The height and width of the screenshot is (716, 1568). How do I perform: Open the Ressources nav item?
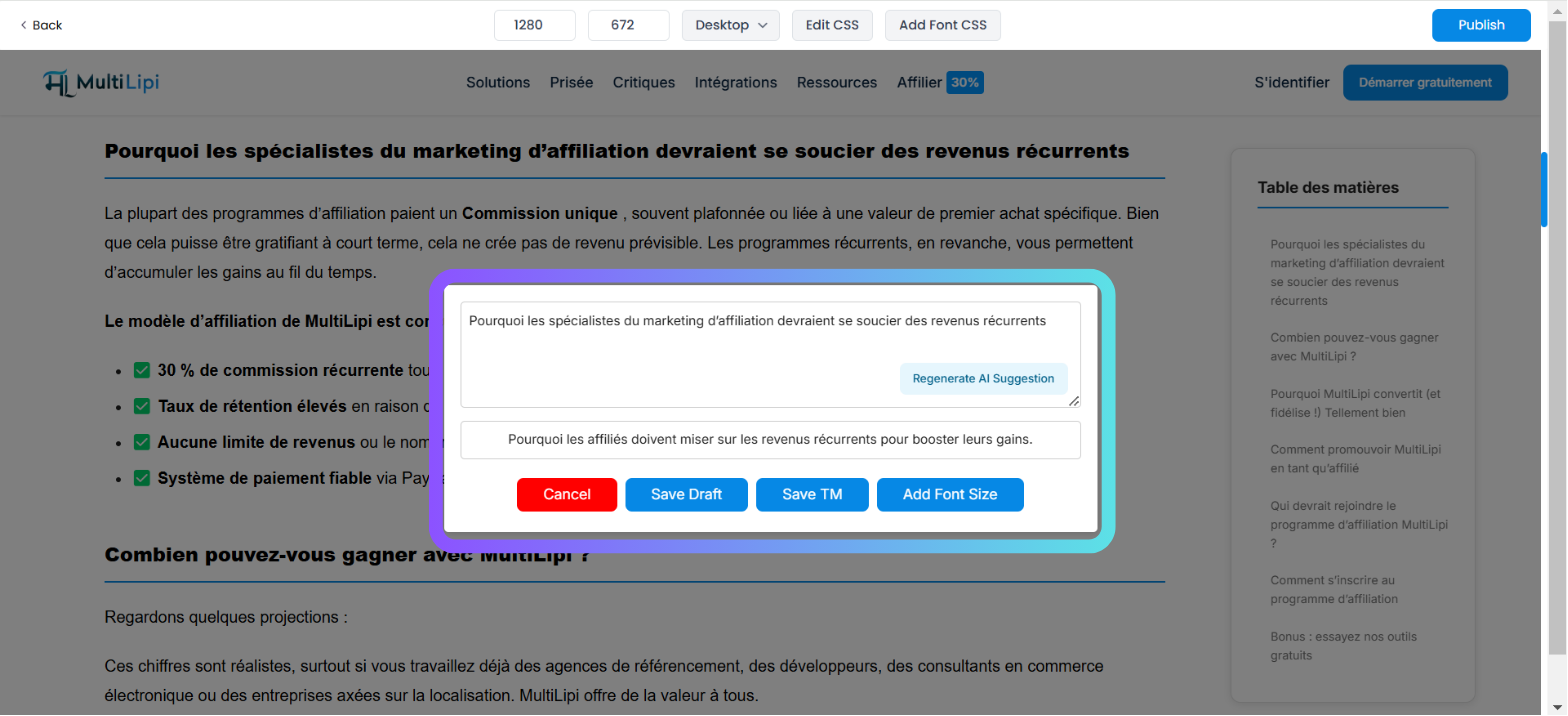tap(837, 83)
